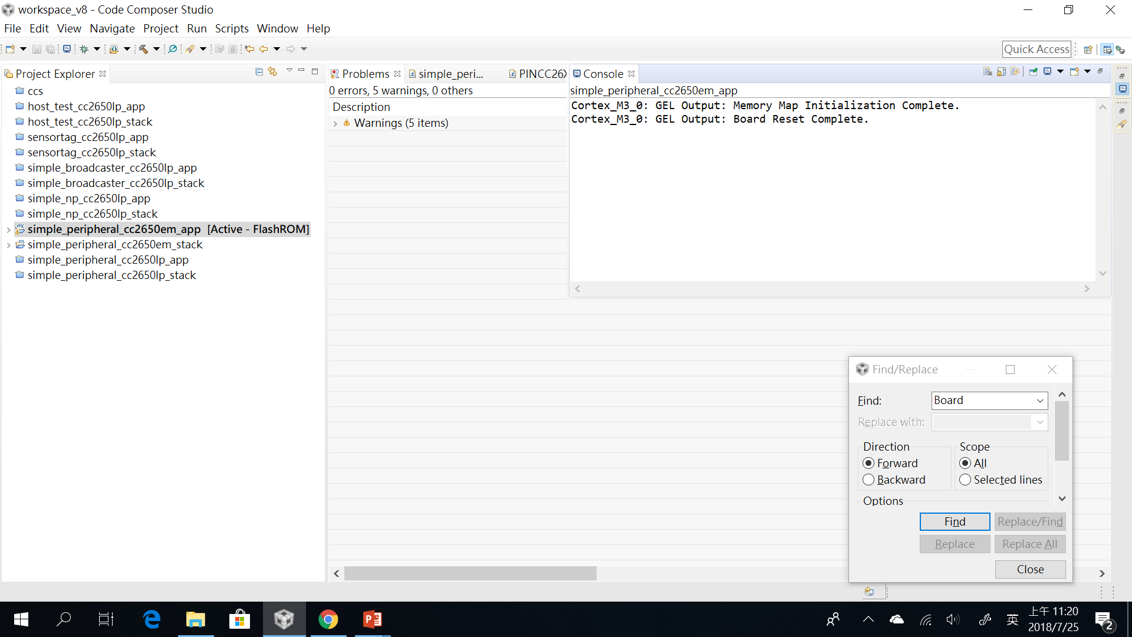The width and height of the screenshot is (1132, 637).
Task: Open the Scripts menu
Action: coord(232,28)
